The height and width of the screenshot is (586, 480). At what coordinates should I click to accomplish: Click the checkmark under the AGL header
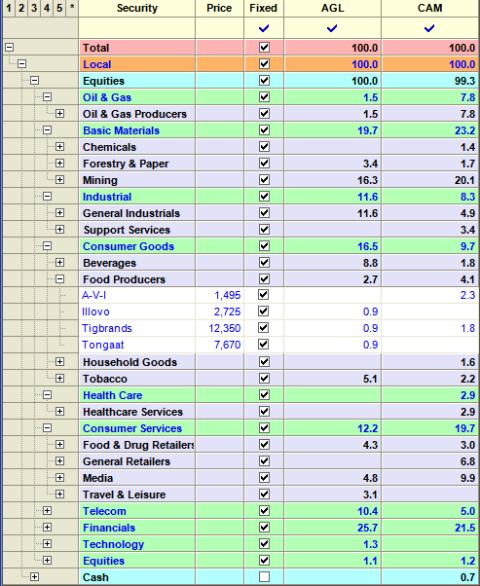click(332, 28)
